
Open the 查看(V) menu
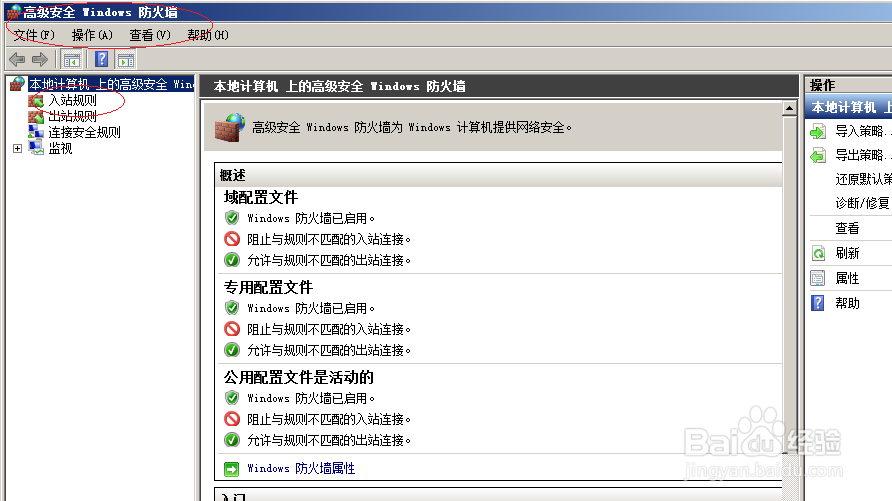[150, 35]
